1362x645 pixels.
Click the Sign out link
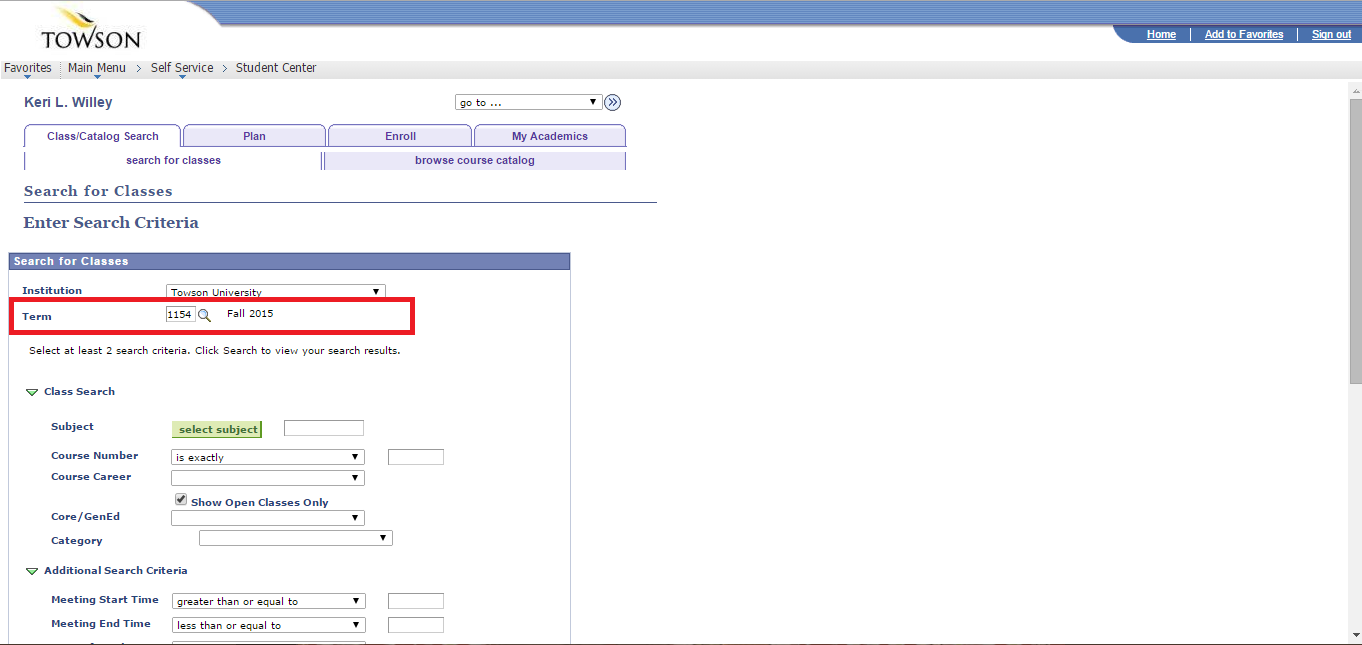1331,33
